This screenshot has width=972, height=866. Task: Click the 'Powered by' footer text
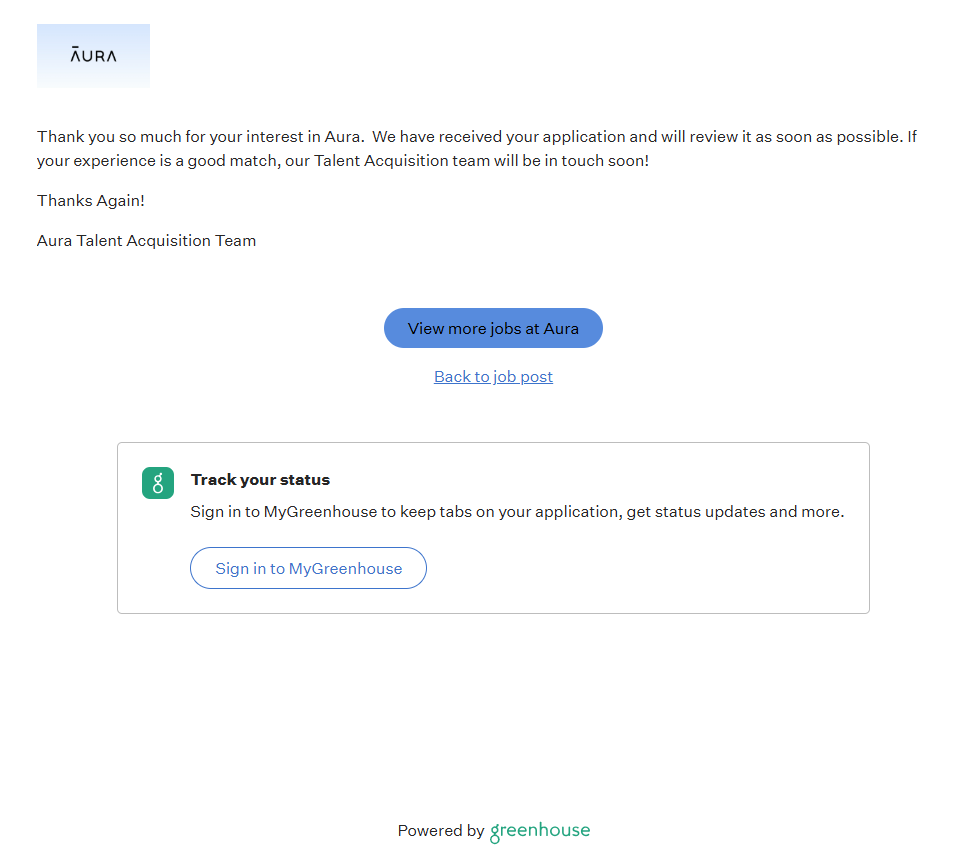(x=440, y=831)
